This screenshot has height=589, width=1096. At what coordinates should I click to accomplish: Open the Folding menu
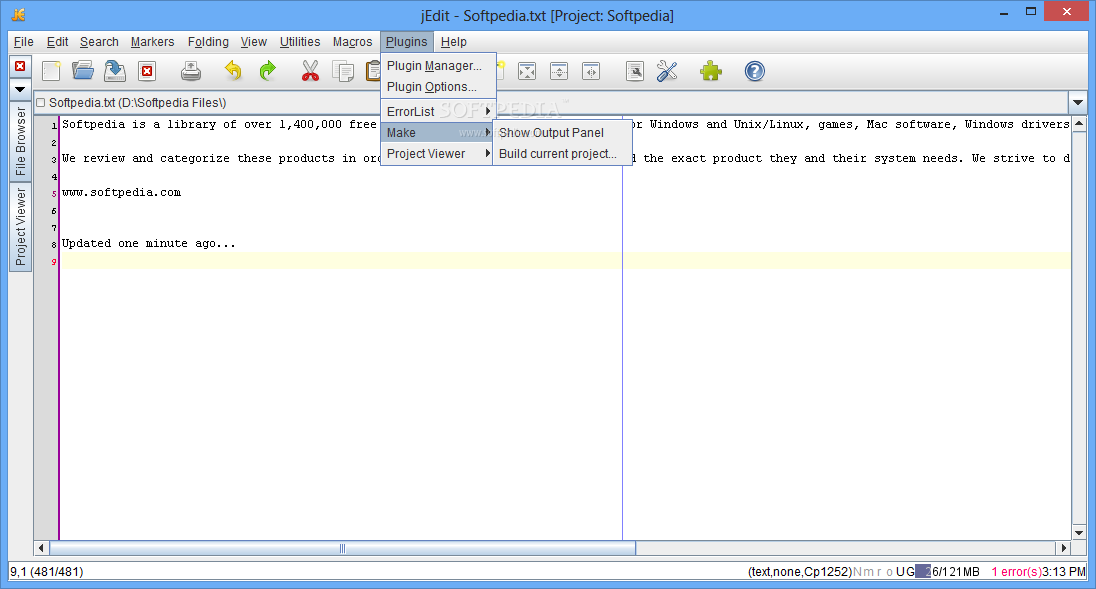pyautogui.click(x=208, y=42)
